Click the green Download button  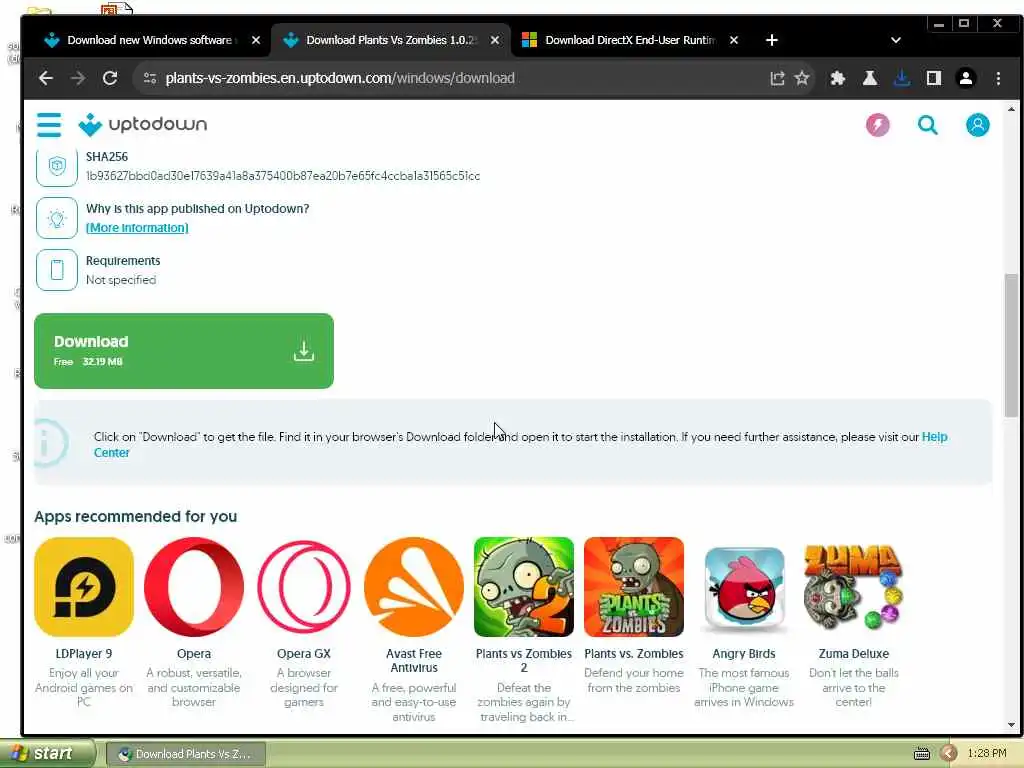[x=184, y=351]
